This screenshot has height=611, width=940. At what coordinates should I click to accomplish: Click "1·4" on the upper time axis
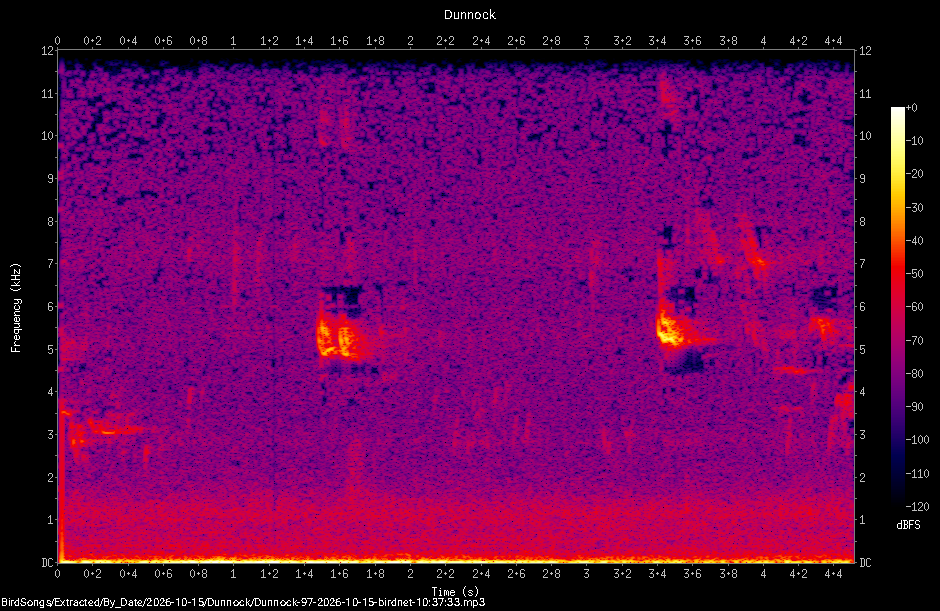point(304,41)
